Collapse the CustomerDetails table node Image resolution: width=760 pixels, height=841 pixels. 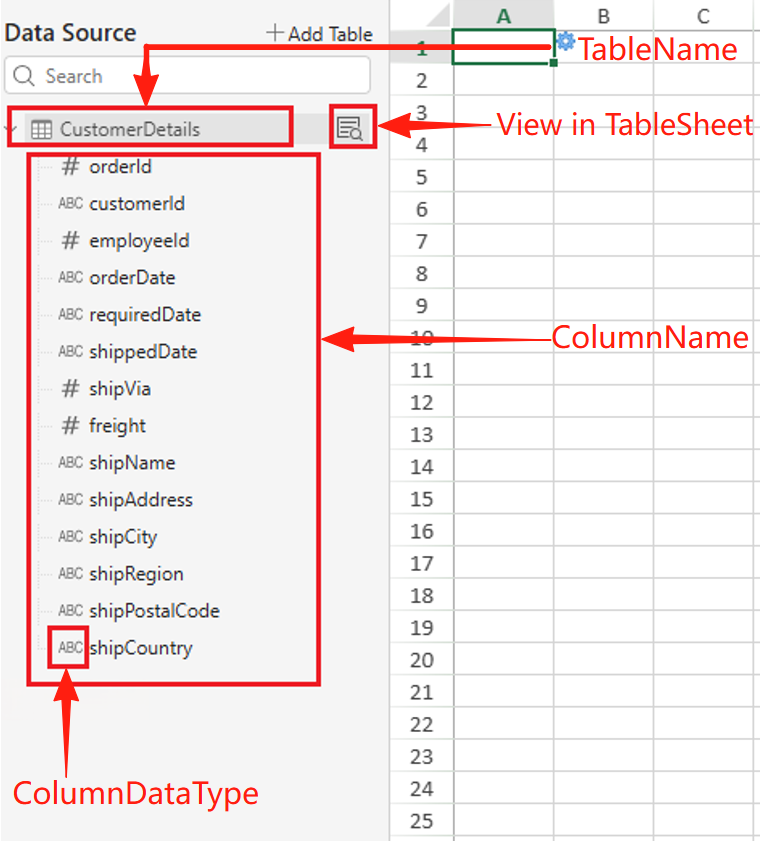pyautogui.click(x=11, y=129)
